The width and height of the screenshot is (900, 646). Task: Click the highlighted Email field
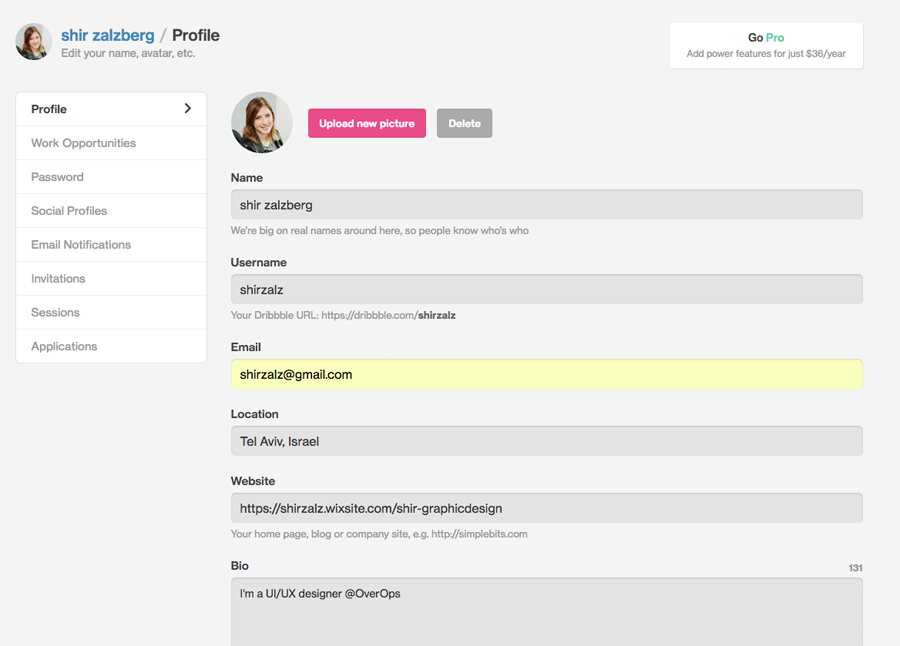[546, 375]
